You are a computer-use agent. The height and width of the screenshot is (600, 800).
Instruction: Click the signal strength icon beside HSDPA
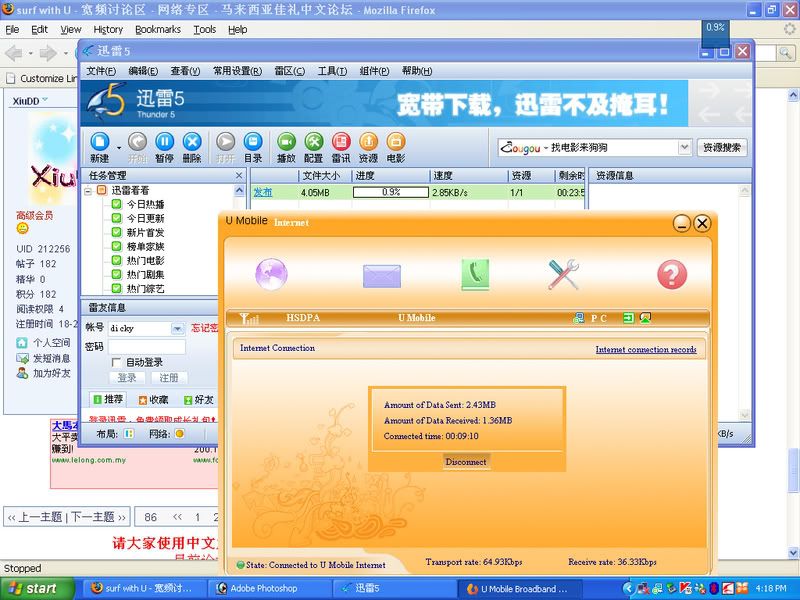(x=249, y=318)
